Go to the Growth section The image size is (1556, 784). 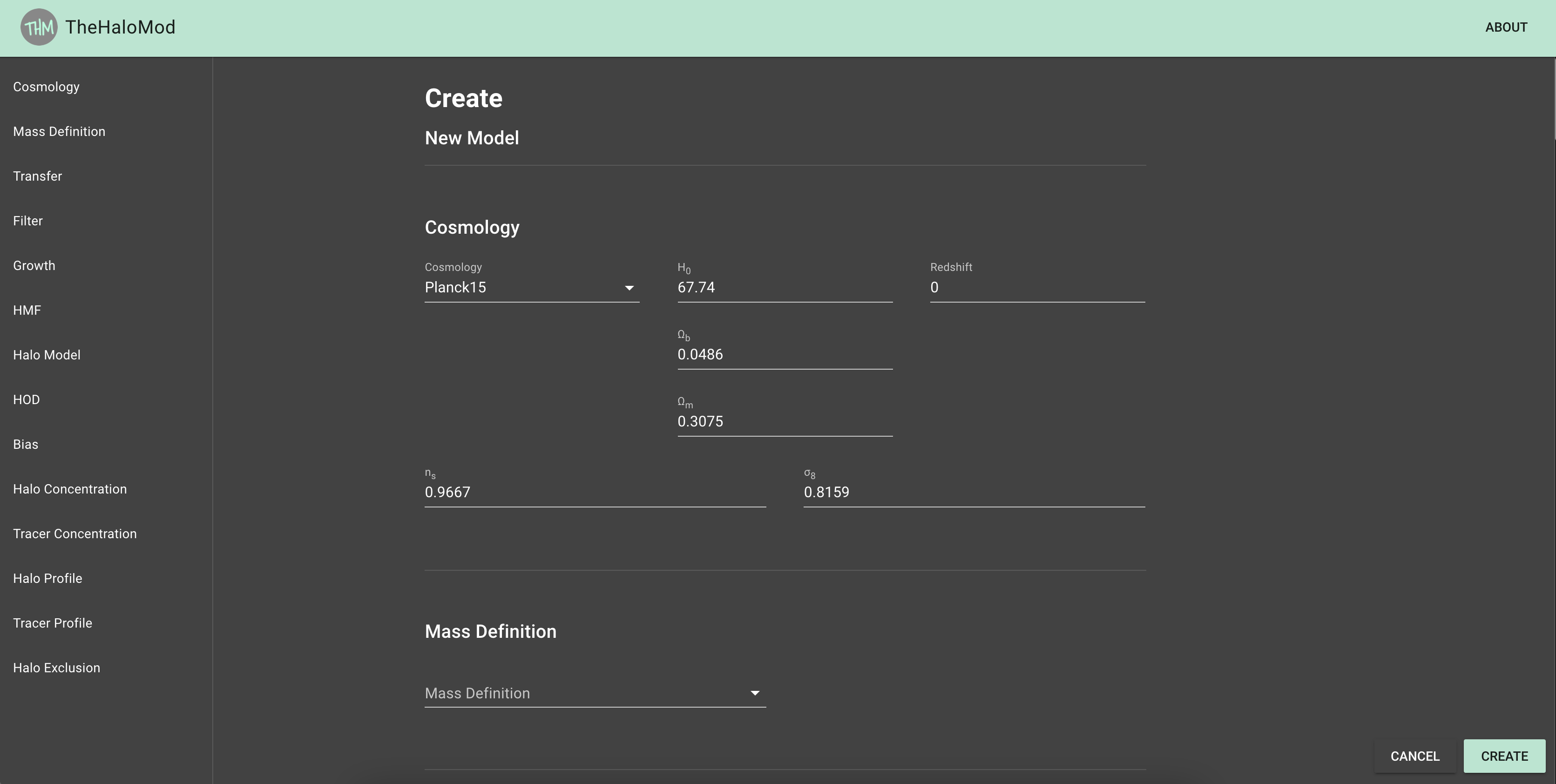(34, 265)
